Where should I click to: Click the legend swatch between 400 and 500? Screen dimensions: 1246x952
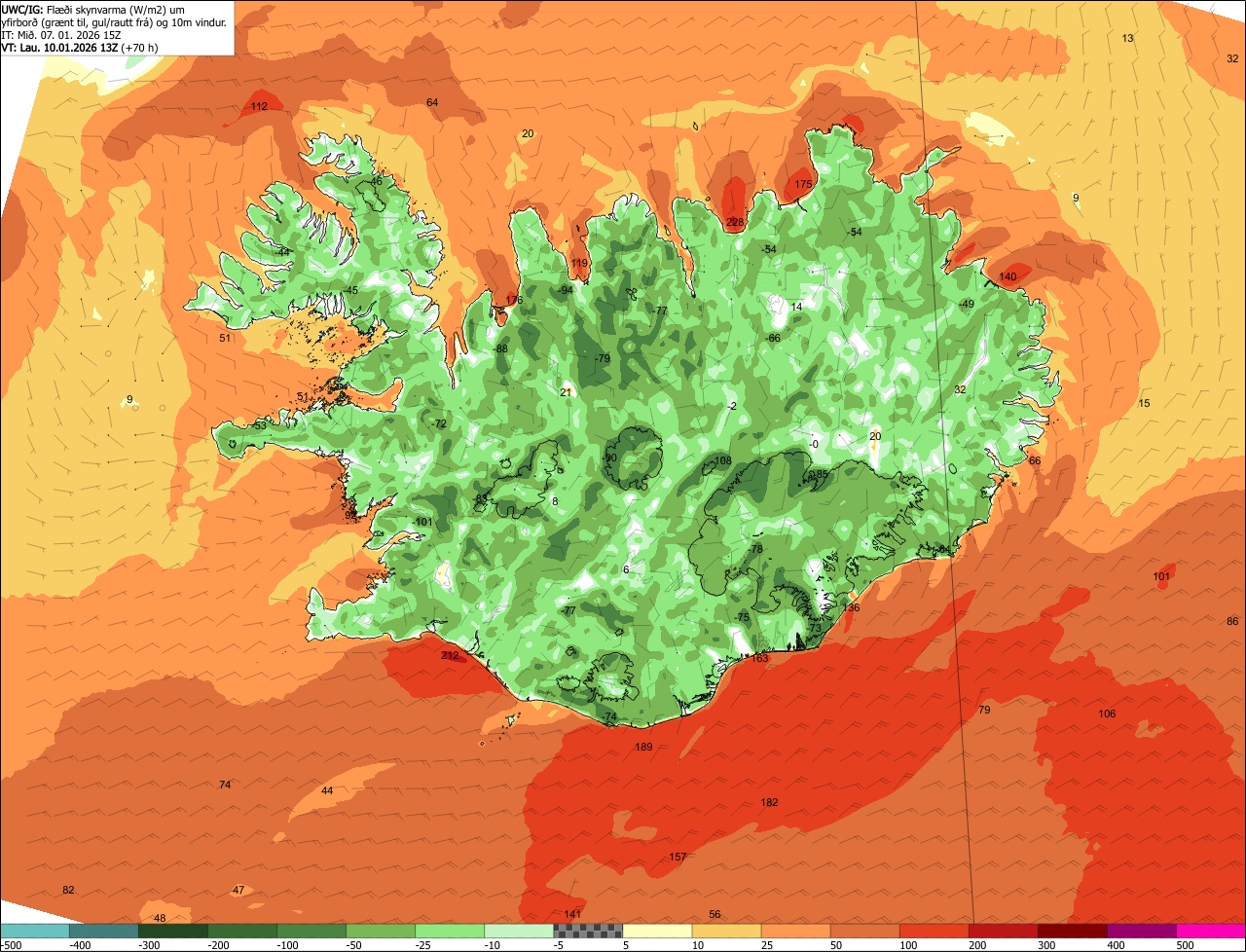pyautogui.click(x=1141, y=931)
